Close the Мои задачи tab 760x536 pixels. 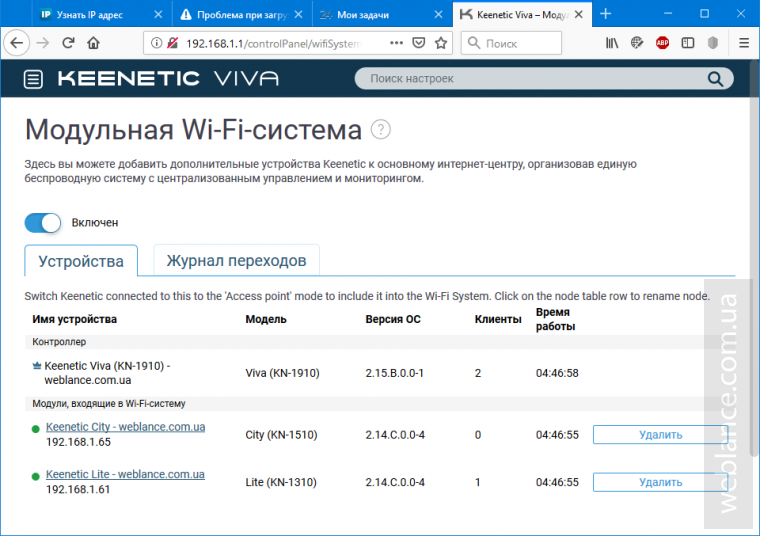pos(438,15)
